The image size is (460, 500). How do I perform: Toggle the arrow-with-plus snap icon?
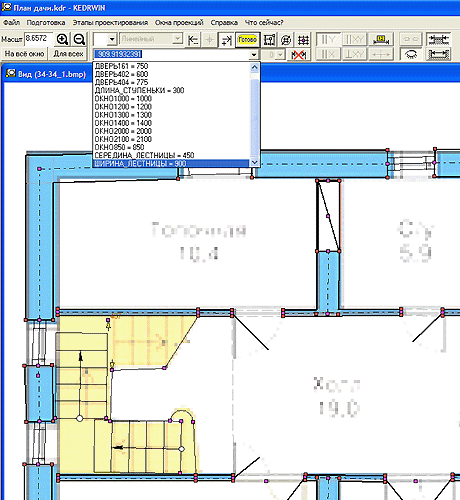click(226, 40)
